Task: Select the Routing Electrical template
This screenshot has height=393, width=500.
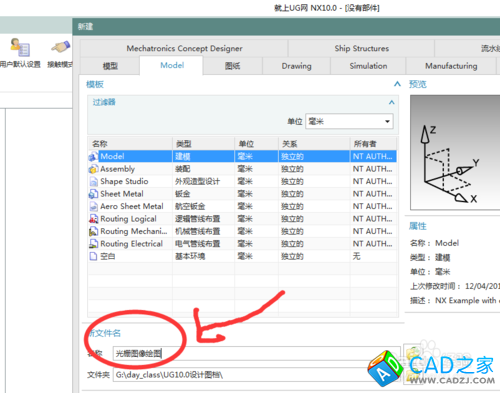Action: point(243,244)
